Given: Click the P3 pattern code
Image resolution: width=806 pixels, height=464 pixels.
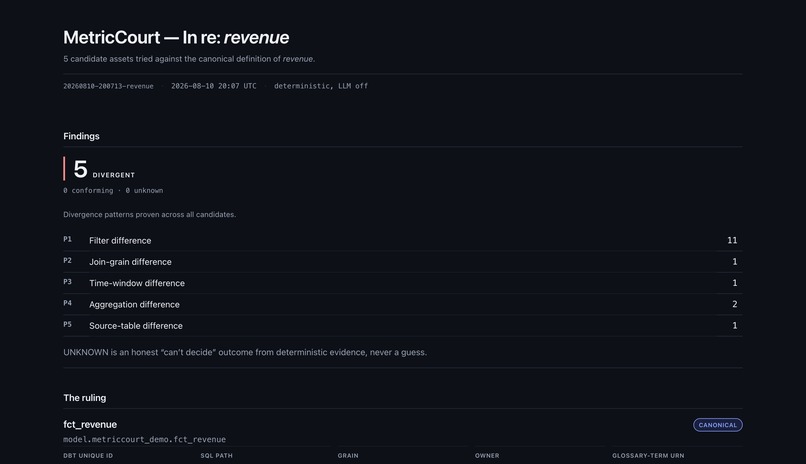Looking at the screenshot, I should tap(67, 282).
